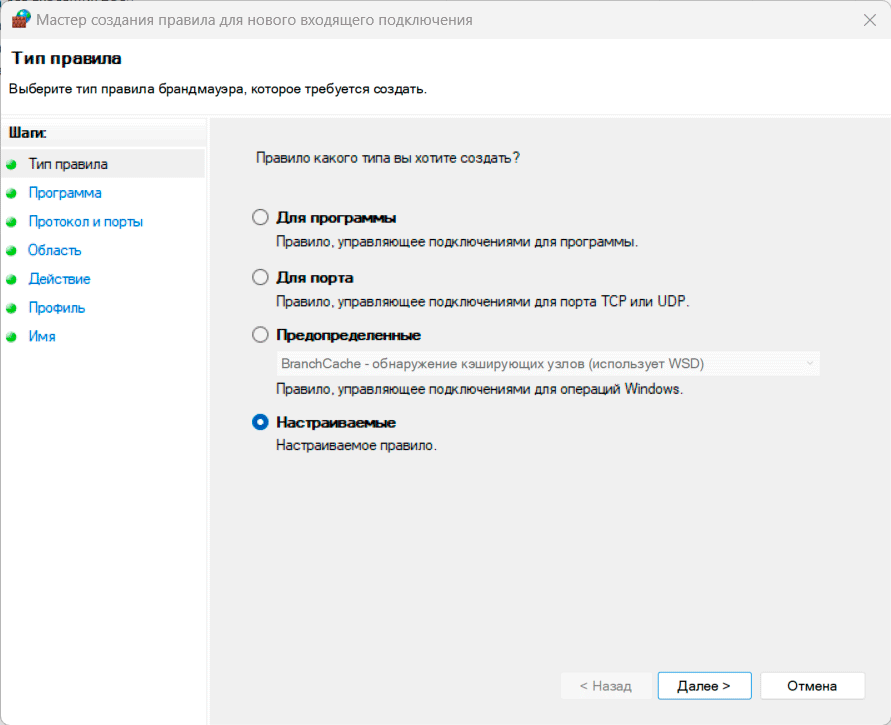Jump to the Действие step
Image resolution: width=891 pixels, height=725 pixels.
click(60, 280)
